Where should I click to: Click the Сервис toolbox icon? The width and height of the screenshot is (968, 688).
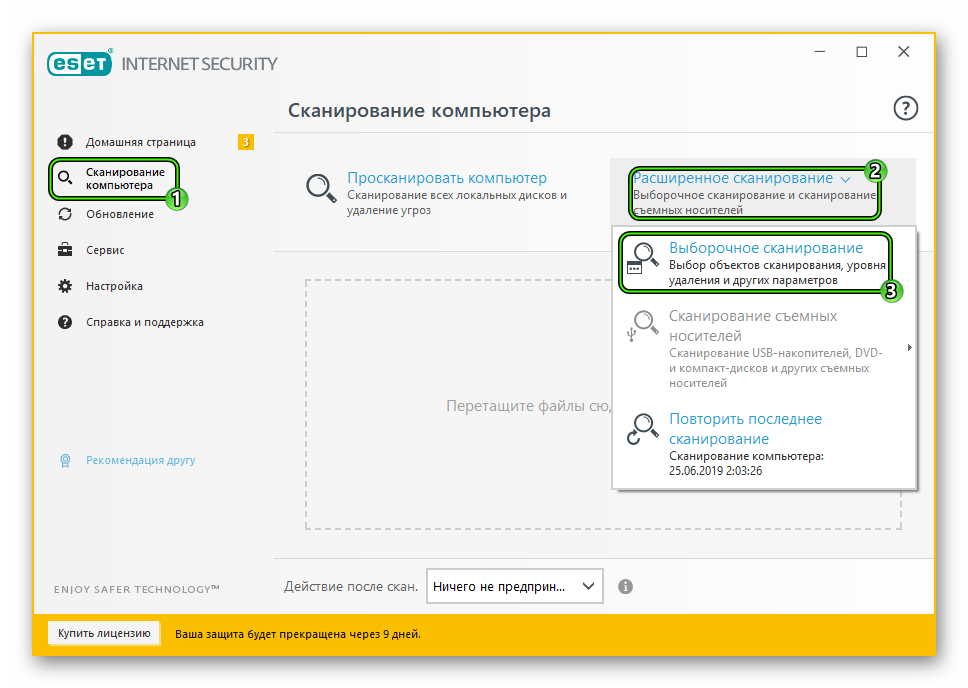point(65,250)
